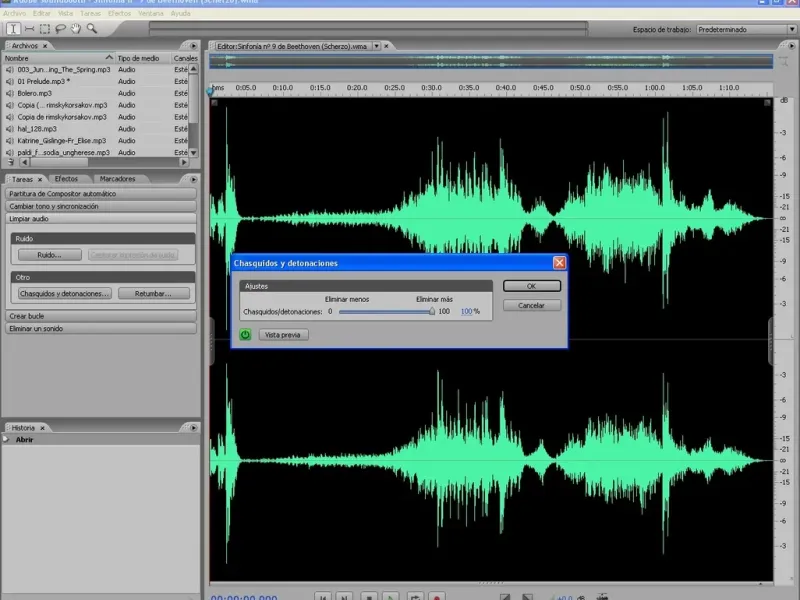Toggle the green power effect bypass button
Screen dimensions: 800x600
tap(245, 335)
